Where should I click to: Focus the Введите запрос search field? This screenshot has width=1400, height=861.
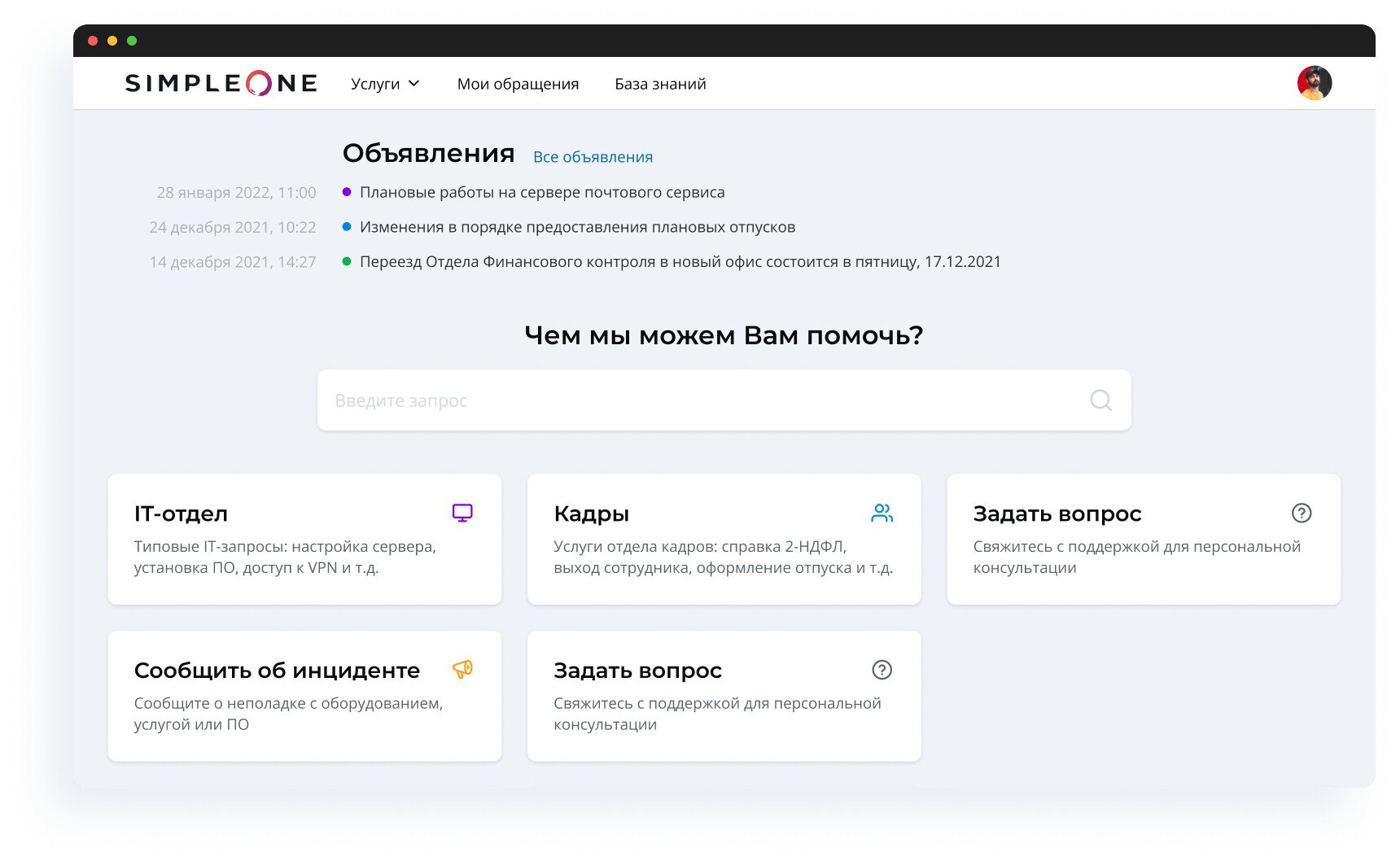(700, 400)
